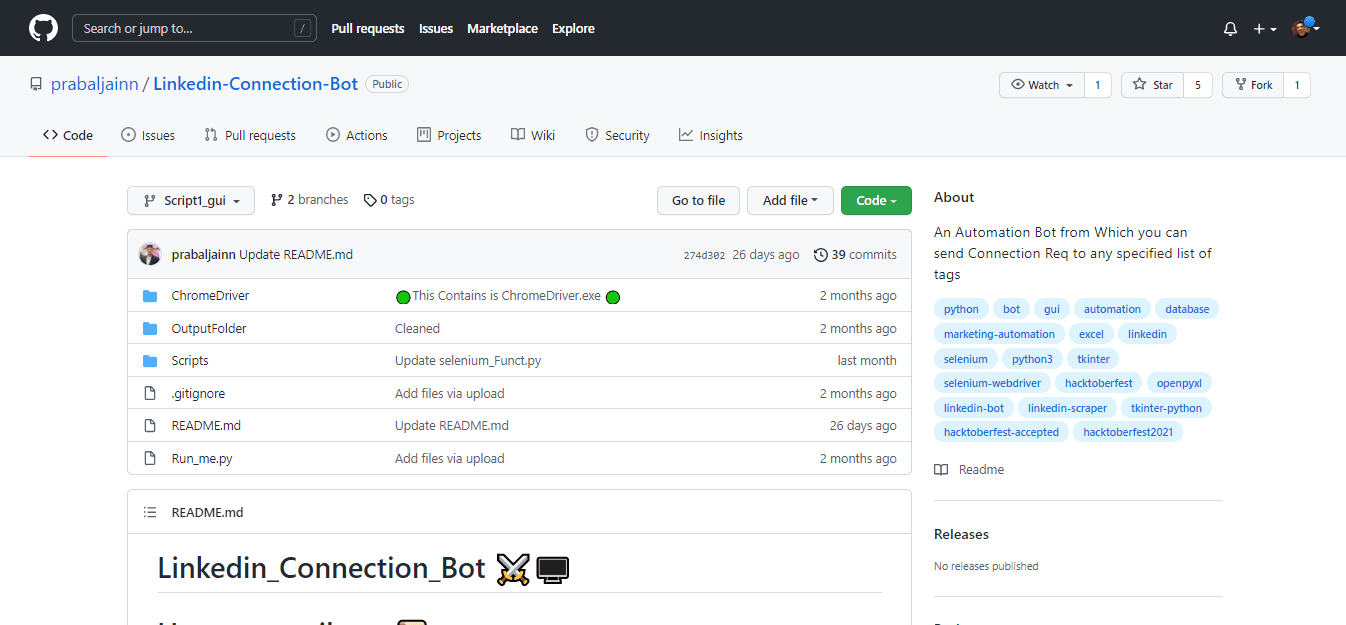Viewport: 1346px width, 625px height.
Task: Click the ChromeDriver folder icon
Action: 150,296
